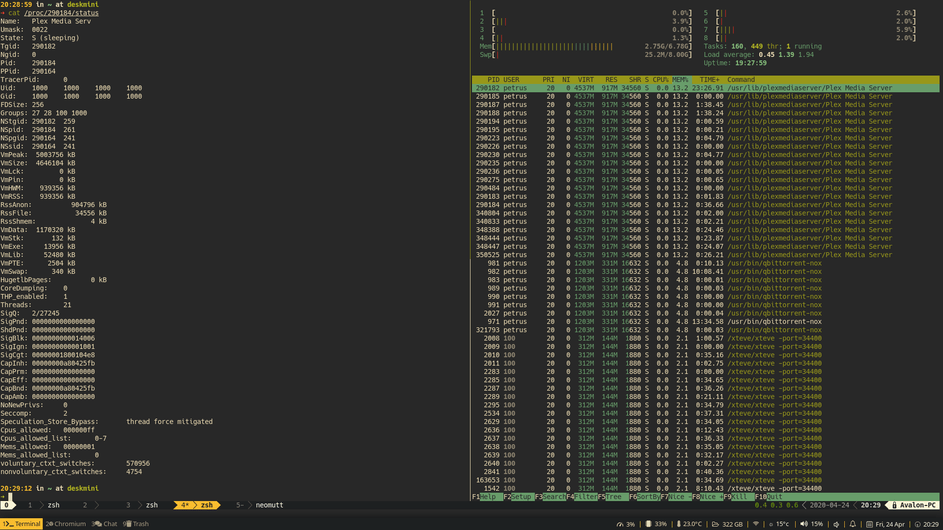Image resolution: width=943 pixels, height=530 pixels.
Task: Click the Swp swap meter bar
Action: click(586, 55)
